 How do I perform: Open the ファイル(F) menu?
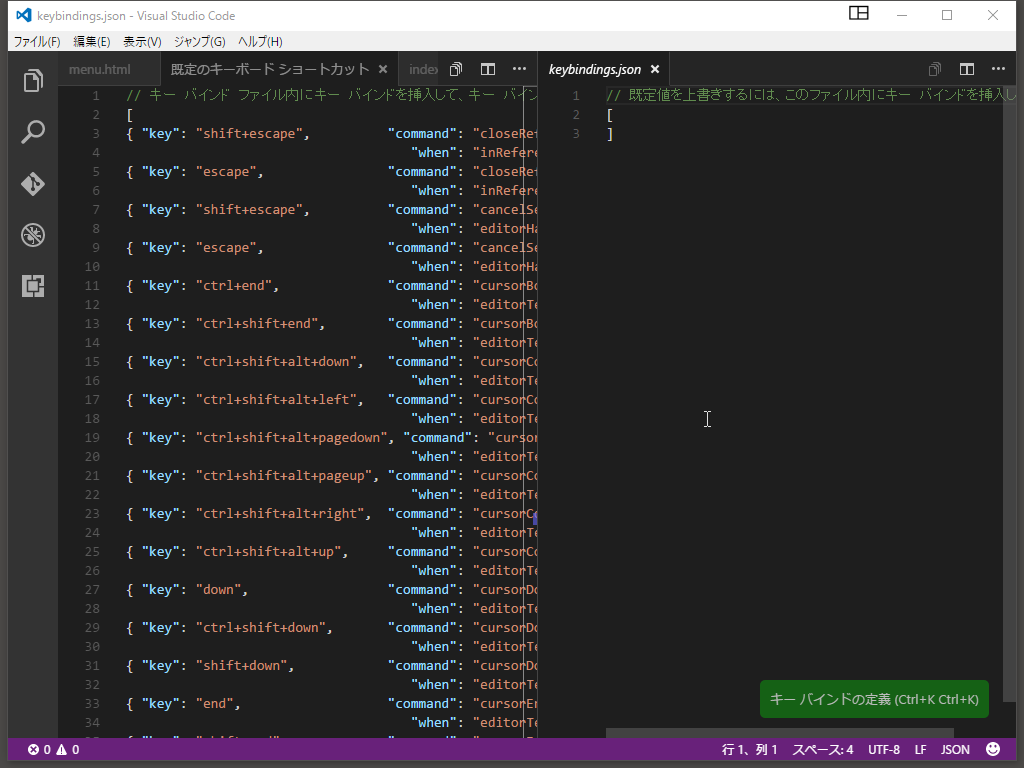point(37,42)
